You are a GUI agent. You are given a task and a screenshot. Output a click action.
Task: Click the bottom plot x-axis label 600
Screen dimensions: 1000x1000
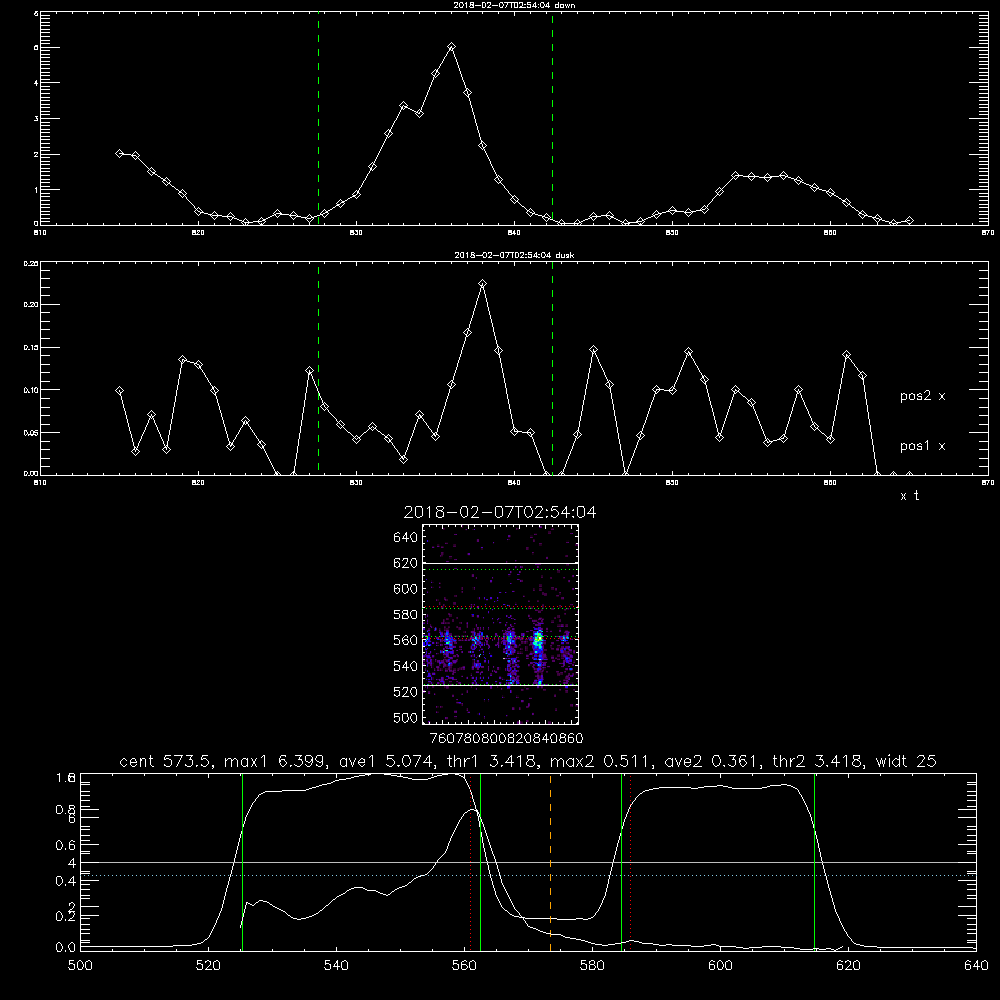pos(721,966)
